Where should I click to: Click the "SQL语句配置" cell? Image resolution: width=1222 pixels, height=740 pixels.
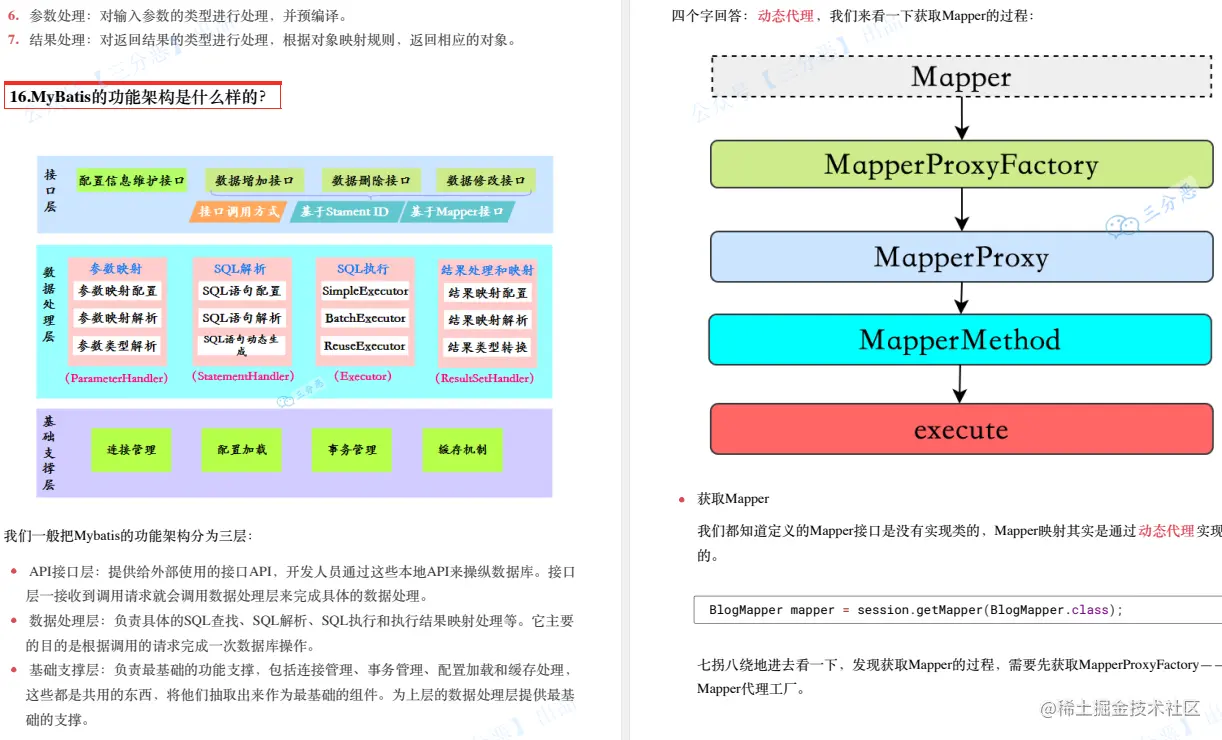click(x=241, y=291)
